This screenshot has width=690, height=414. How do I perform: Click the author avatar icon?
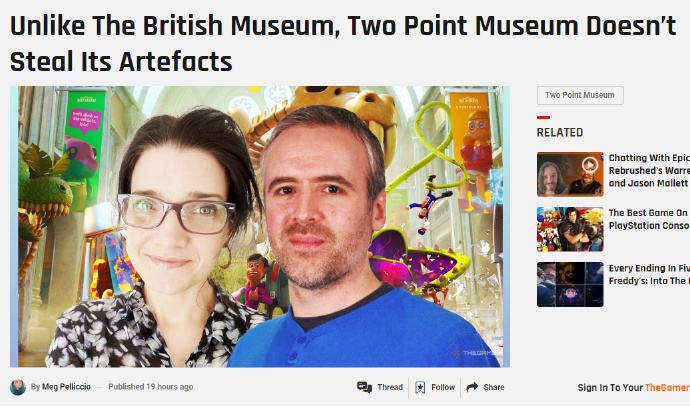(x=18, y=387)
